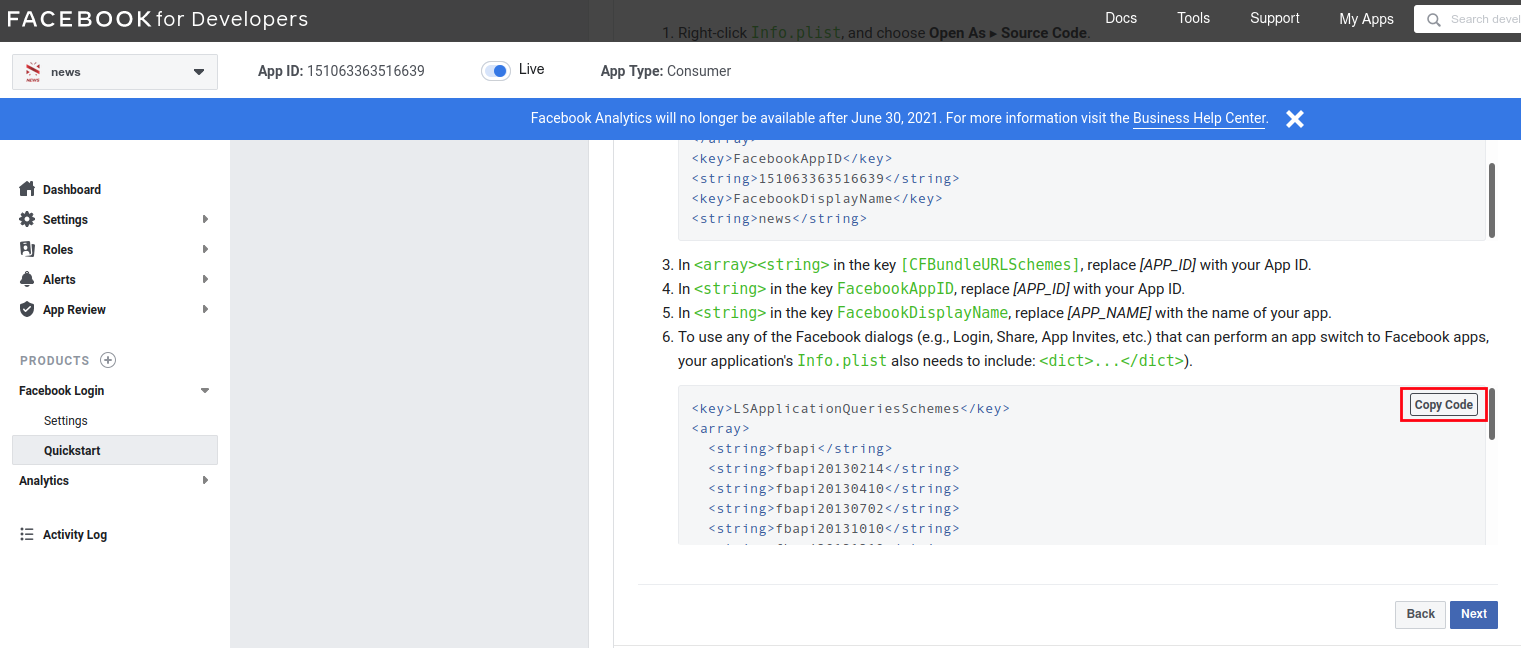This screenshot has height=648, width=1521.
Task: Click the Next button to continue Quickstart
Action: click(x=1473, y=614)
